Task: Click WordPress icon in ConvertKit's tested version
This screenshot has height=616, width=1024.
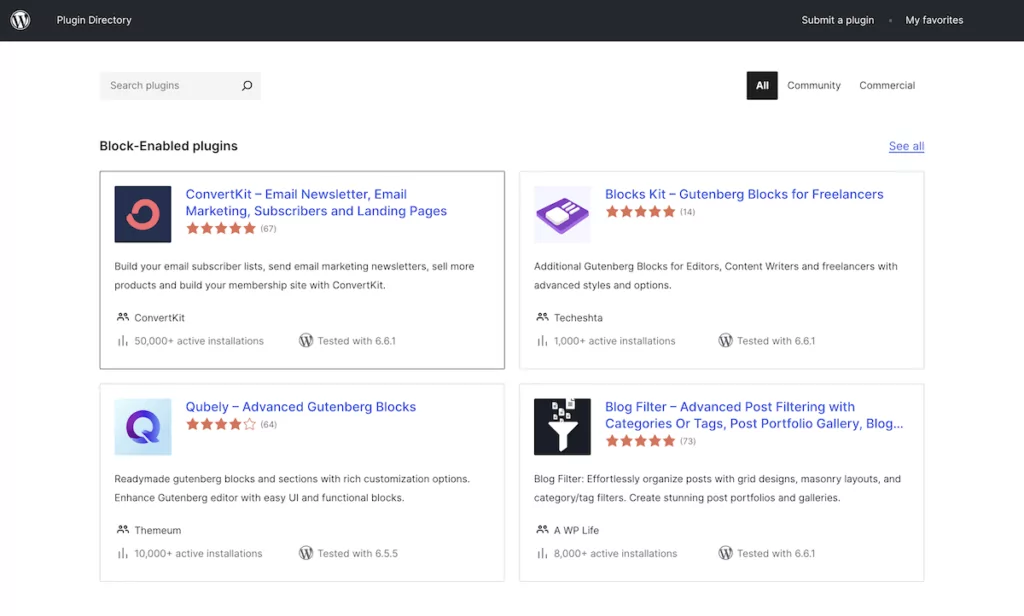Action: pos(306,340)
